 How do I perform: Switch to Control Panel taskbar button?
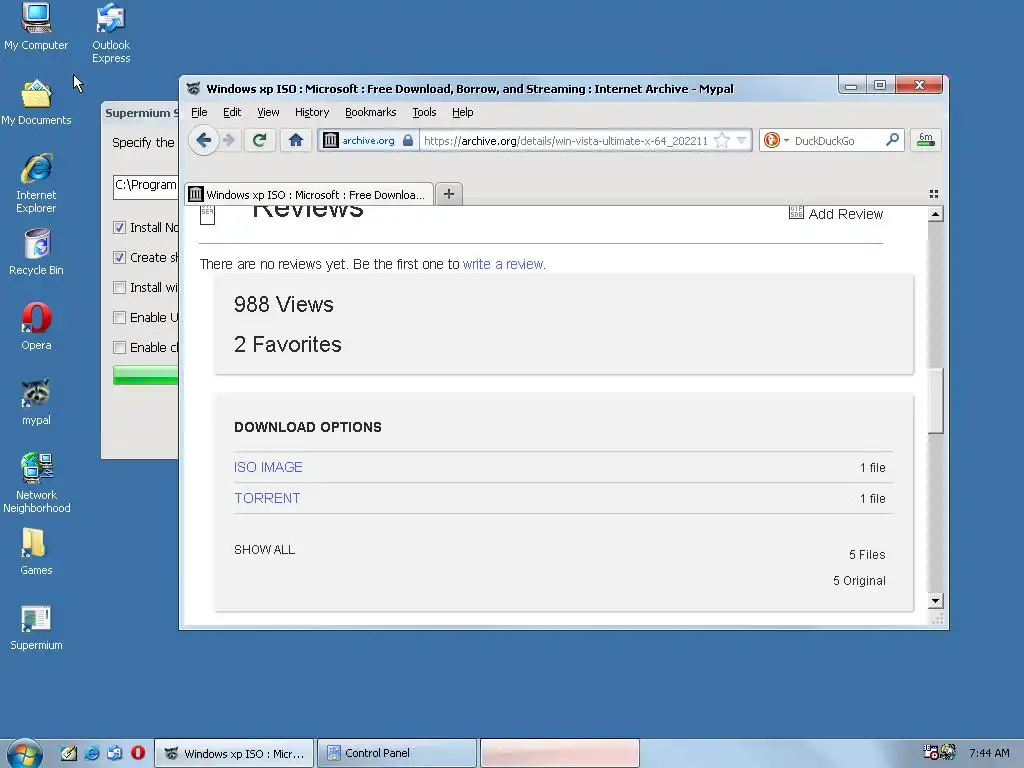click(397, 753)
